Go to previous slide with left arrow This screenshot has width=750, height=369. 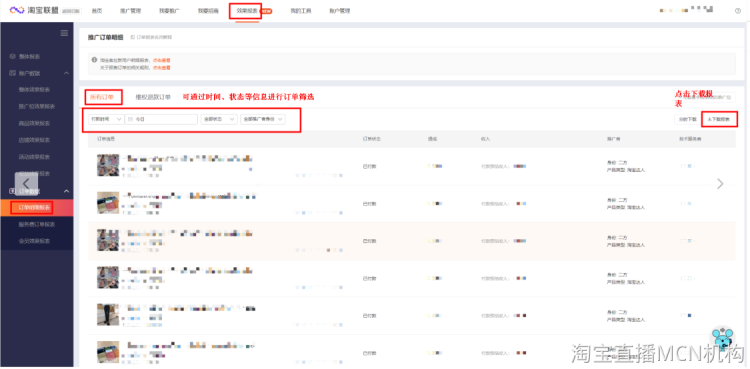click(x=26, y=184)
